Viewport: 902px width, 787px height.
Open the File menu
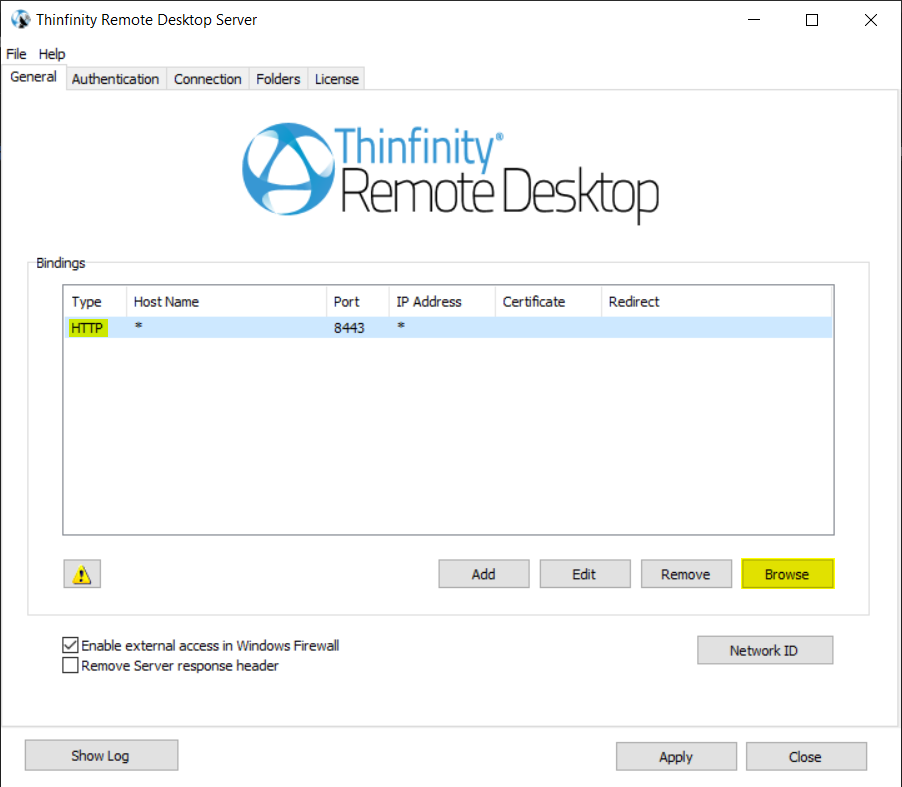tap(16, 54)
